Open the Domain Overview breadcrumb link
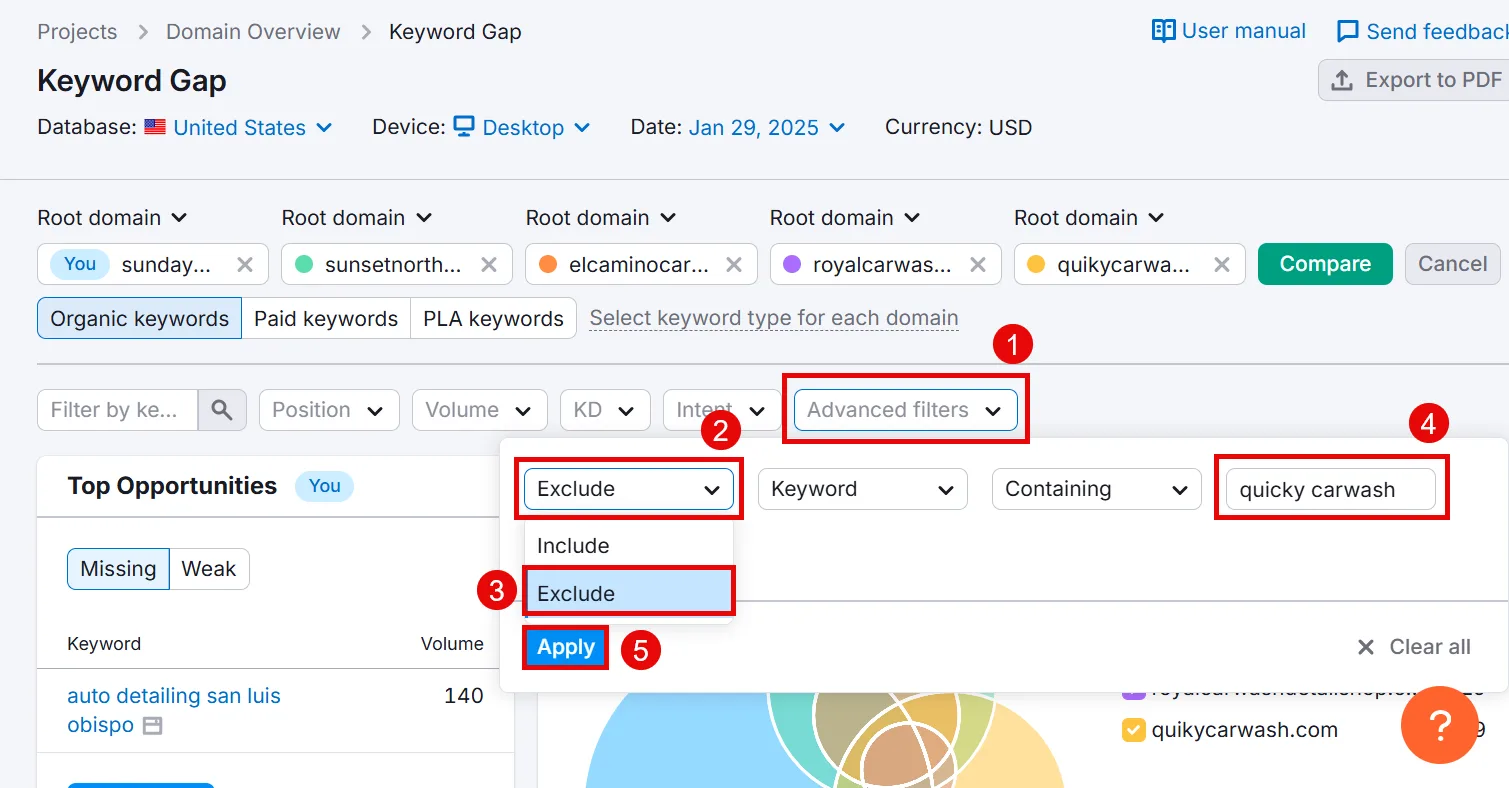 pos(253,32)
